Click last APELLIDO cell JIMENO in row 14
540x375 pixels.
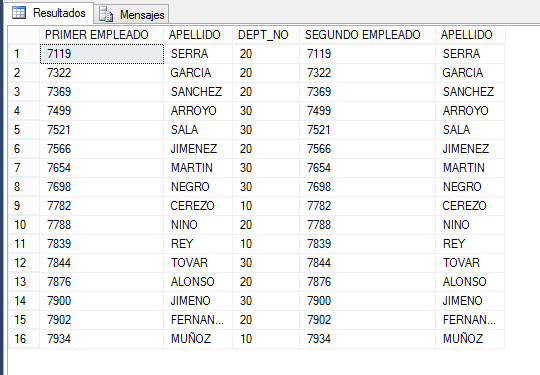pyautogui.click(x=470, y=301)
